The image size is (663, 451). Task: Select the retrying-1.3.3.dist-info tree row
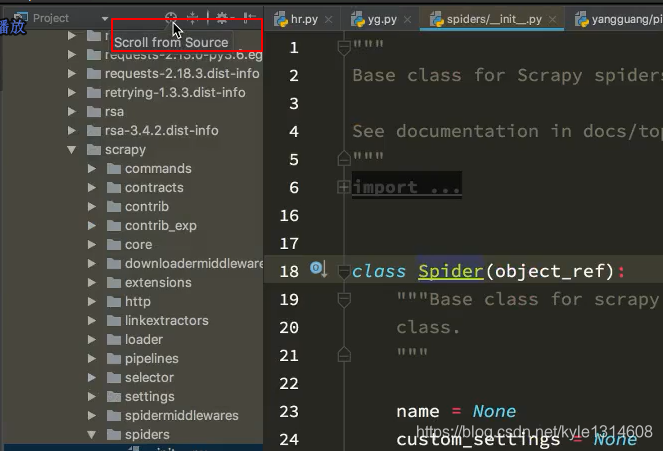pos(134,93)
